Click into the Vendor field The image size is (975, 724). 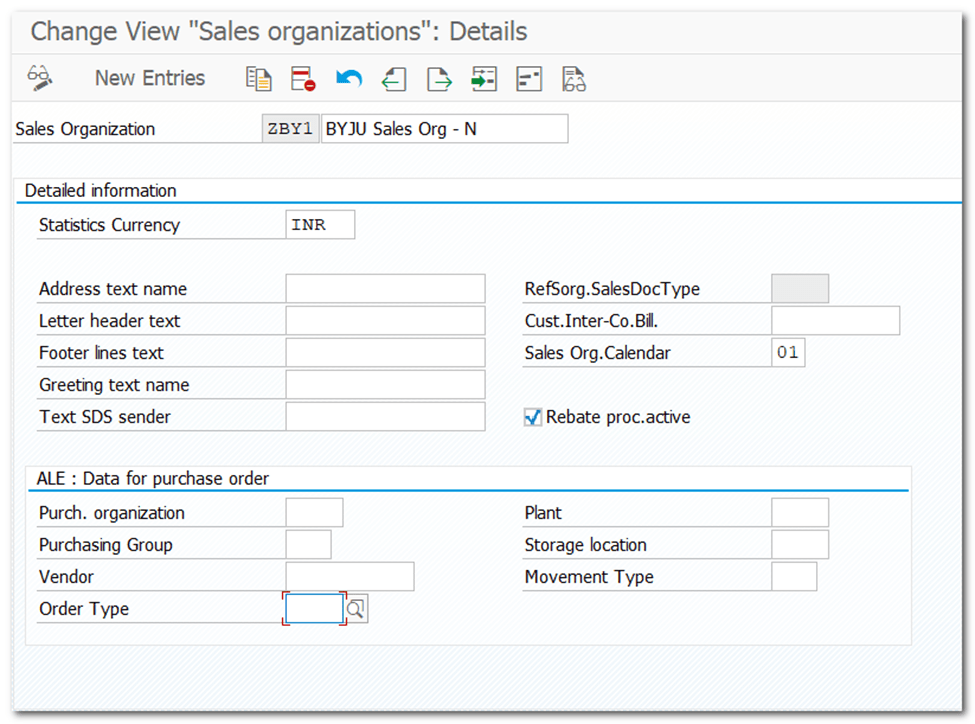coord(349,577)
